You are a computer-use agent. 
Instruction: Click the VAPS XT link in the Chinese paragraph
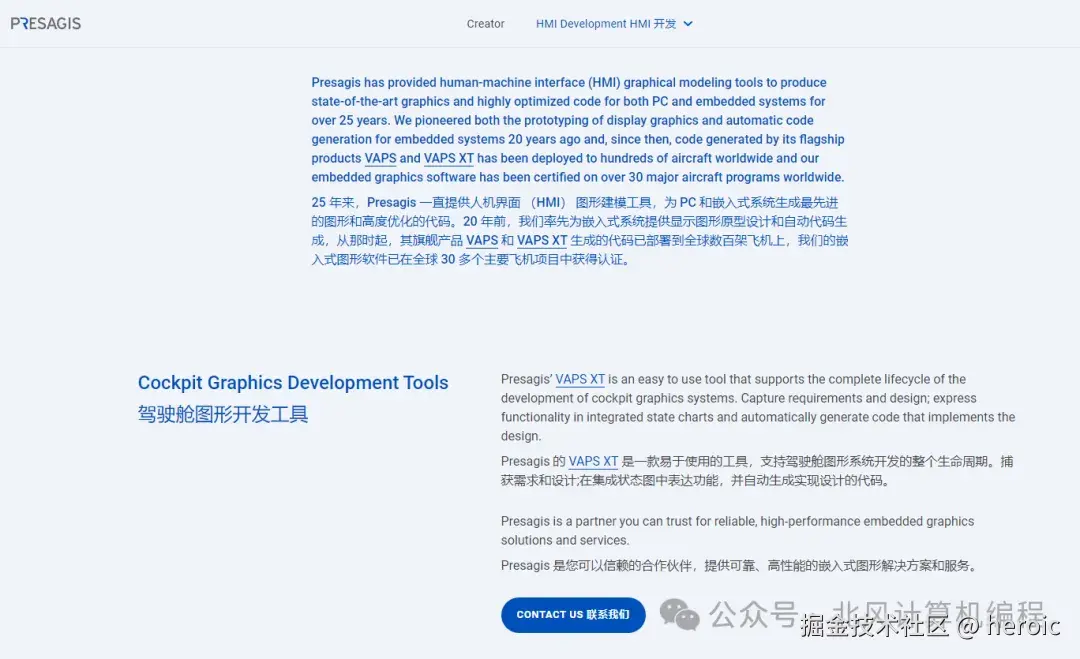click(x=542, y=240)
